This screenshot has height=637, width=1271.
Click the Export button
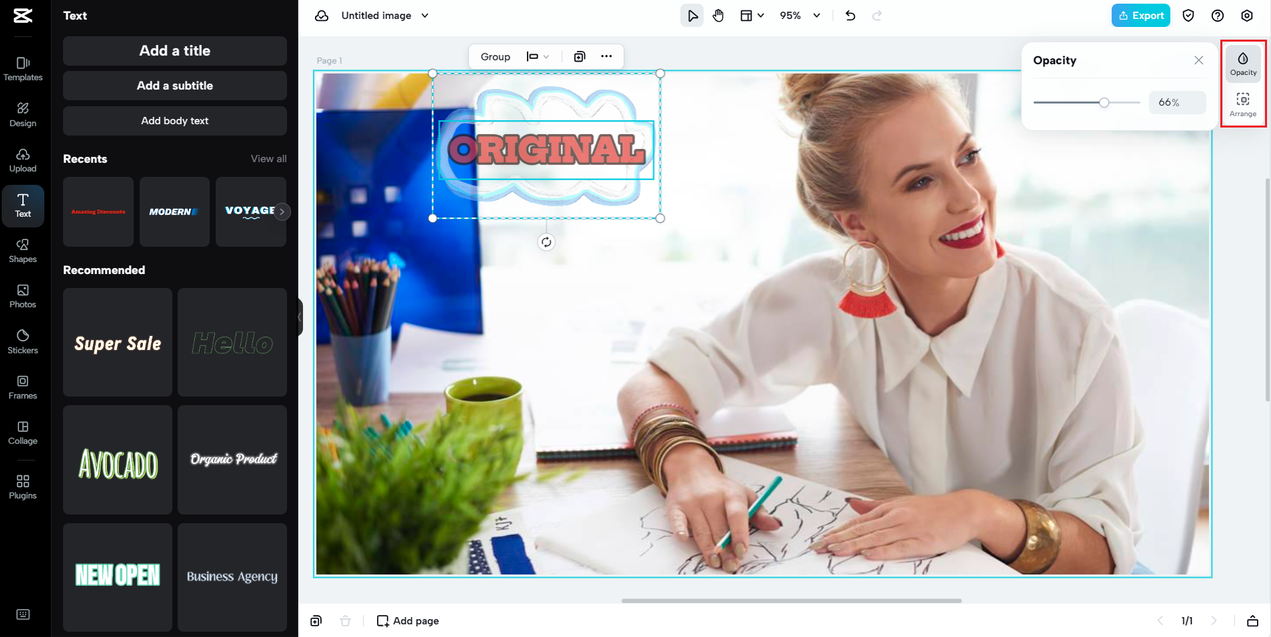click(1140, 16)
